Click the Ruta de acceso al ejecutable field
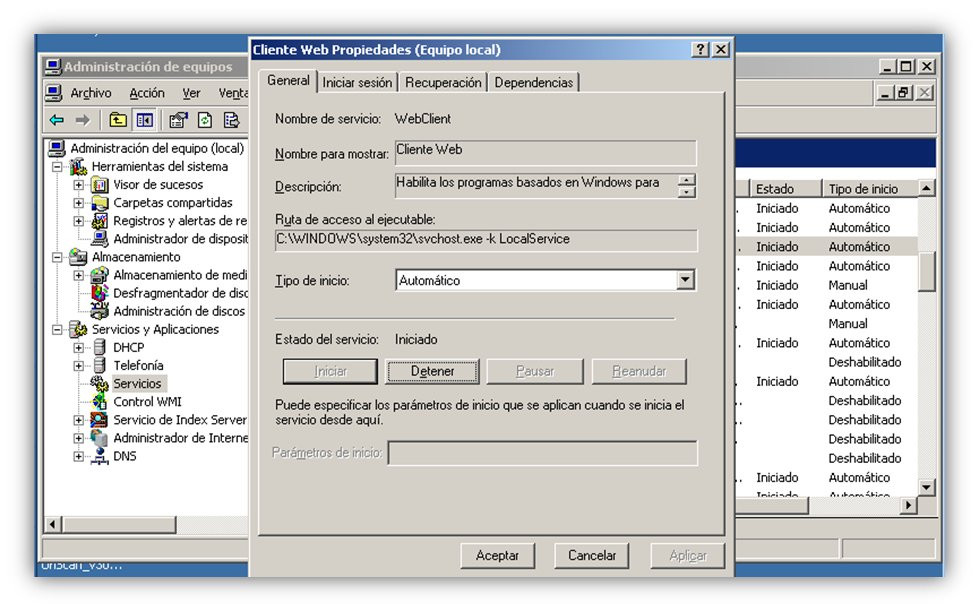Image resolution: width=979 pixels, height=611 pixels. pos(486,240)
